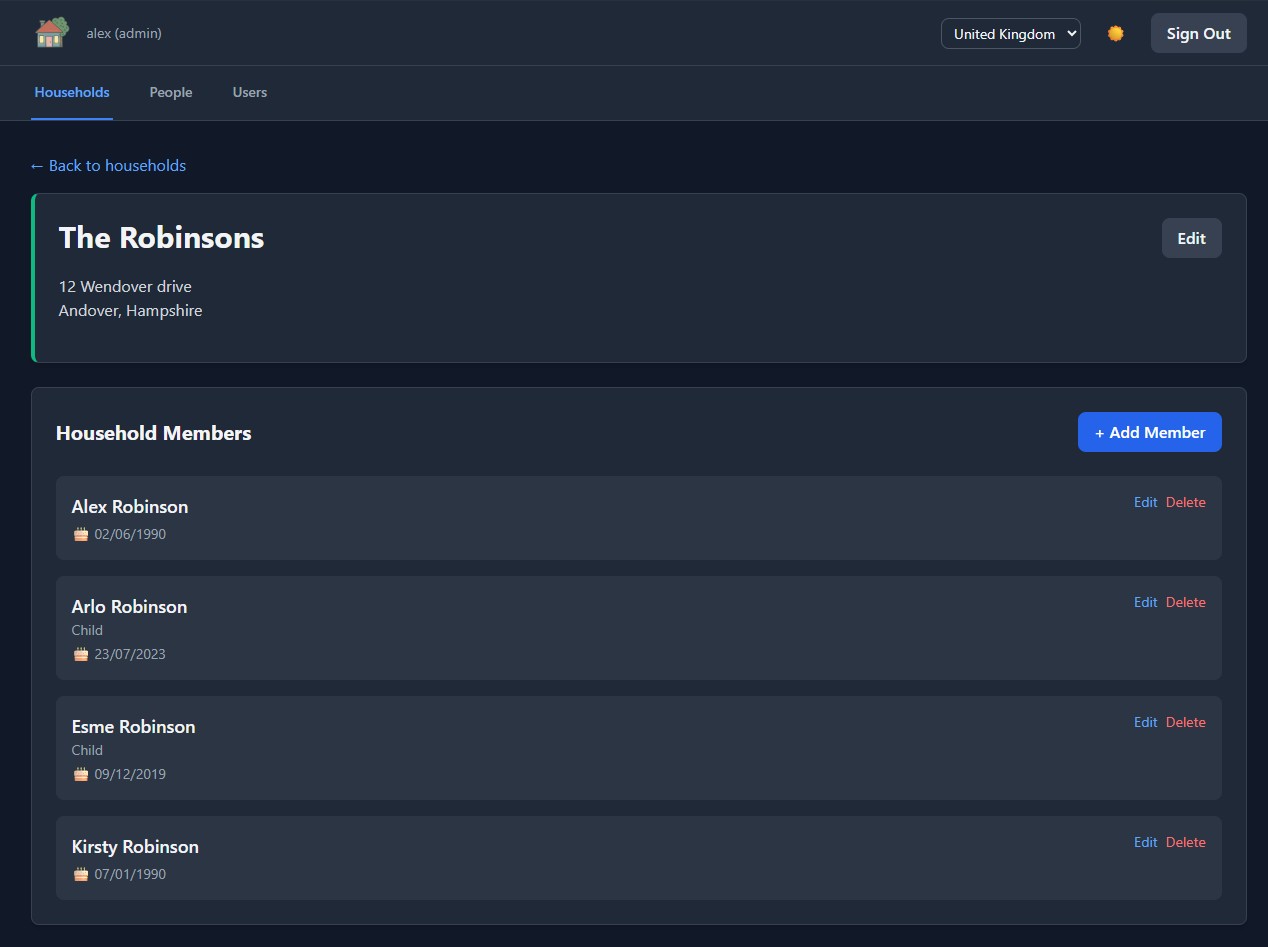Delete Kirsty Robinson from household
The width and height of the screenshot is (1268, 947).
pyautogui.click(x=1186, y=842)
